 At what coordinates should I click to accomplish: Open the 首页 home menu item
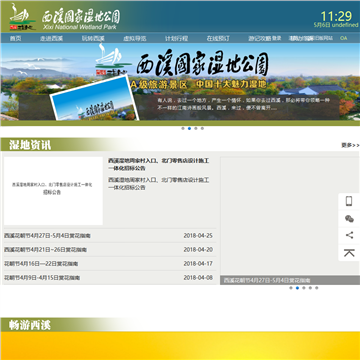(x=15, y=38)
